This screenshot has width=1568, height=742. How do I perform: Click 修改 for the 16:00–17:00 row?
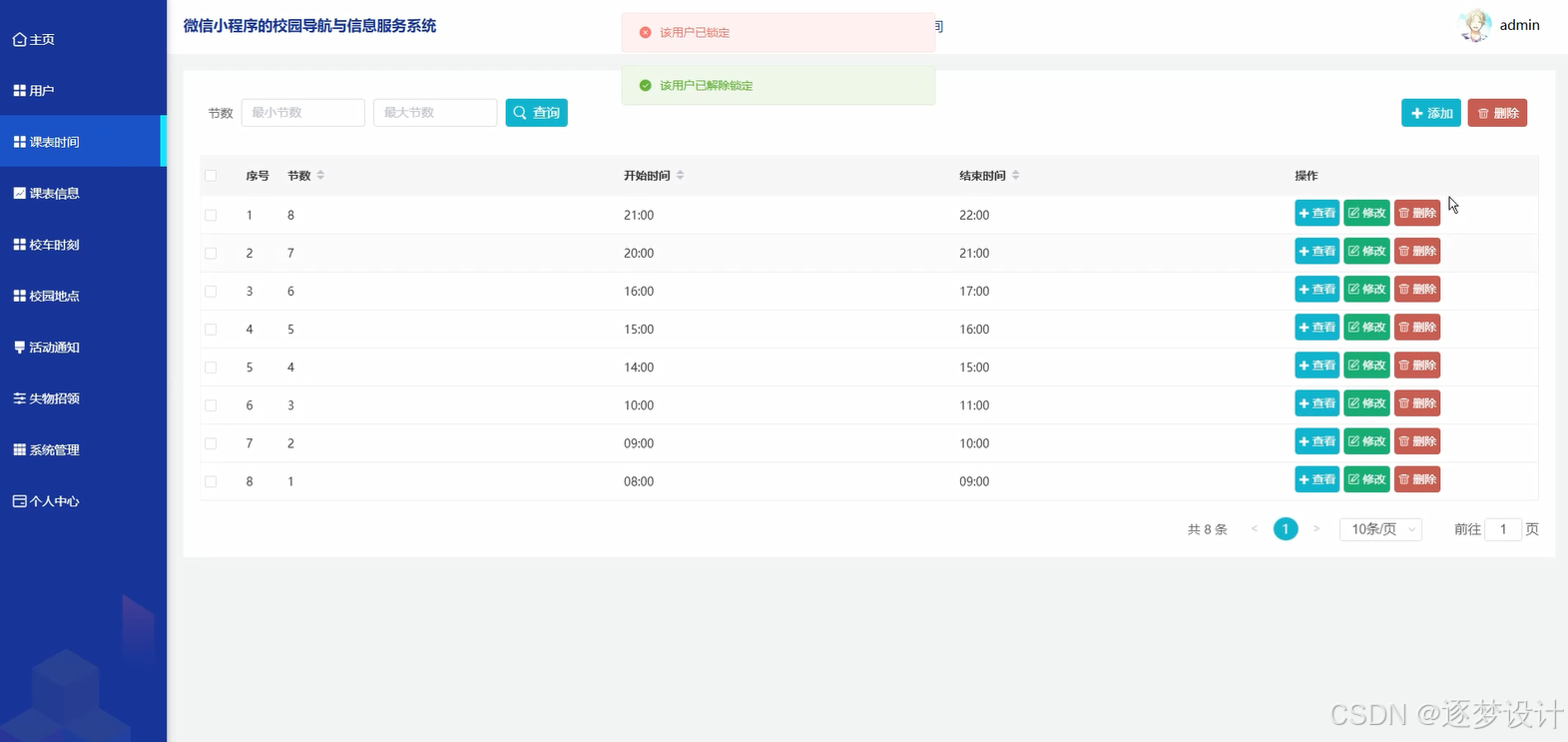tap(1366, 289)
